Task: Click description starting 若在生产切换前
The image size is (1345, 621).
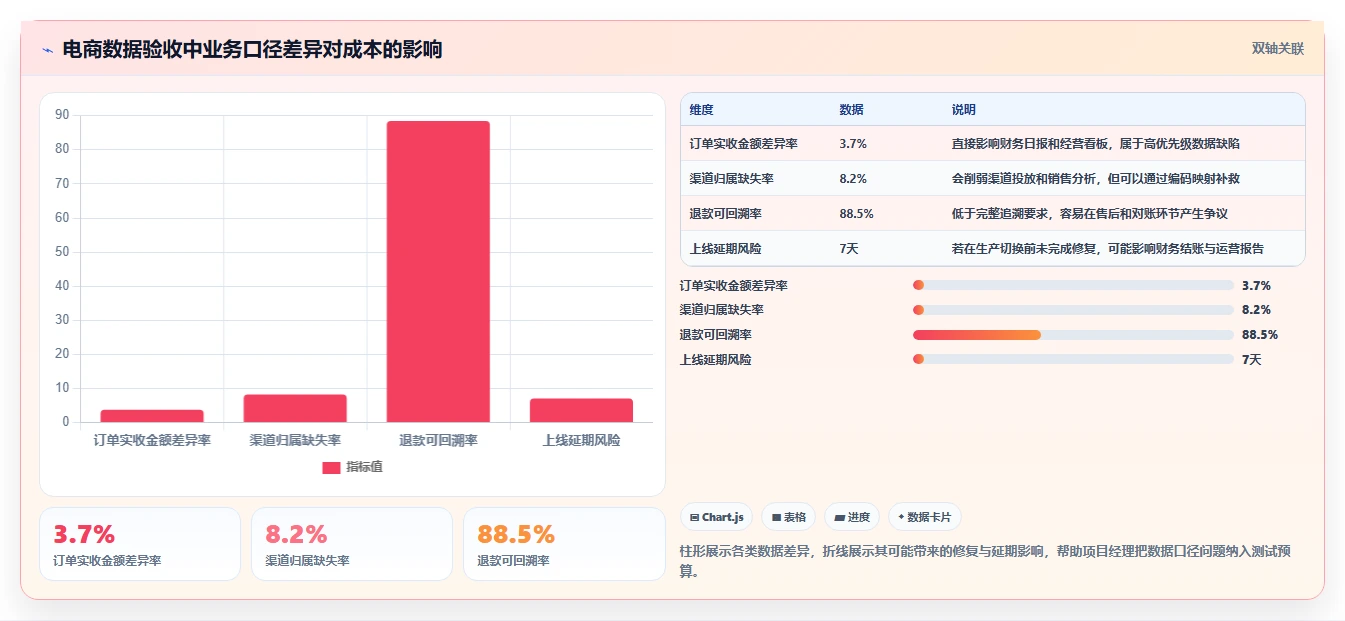Action: (x=1107, y=249)
